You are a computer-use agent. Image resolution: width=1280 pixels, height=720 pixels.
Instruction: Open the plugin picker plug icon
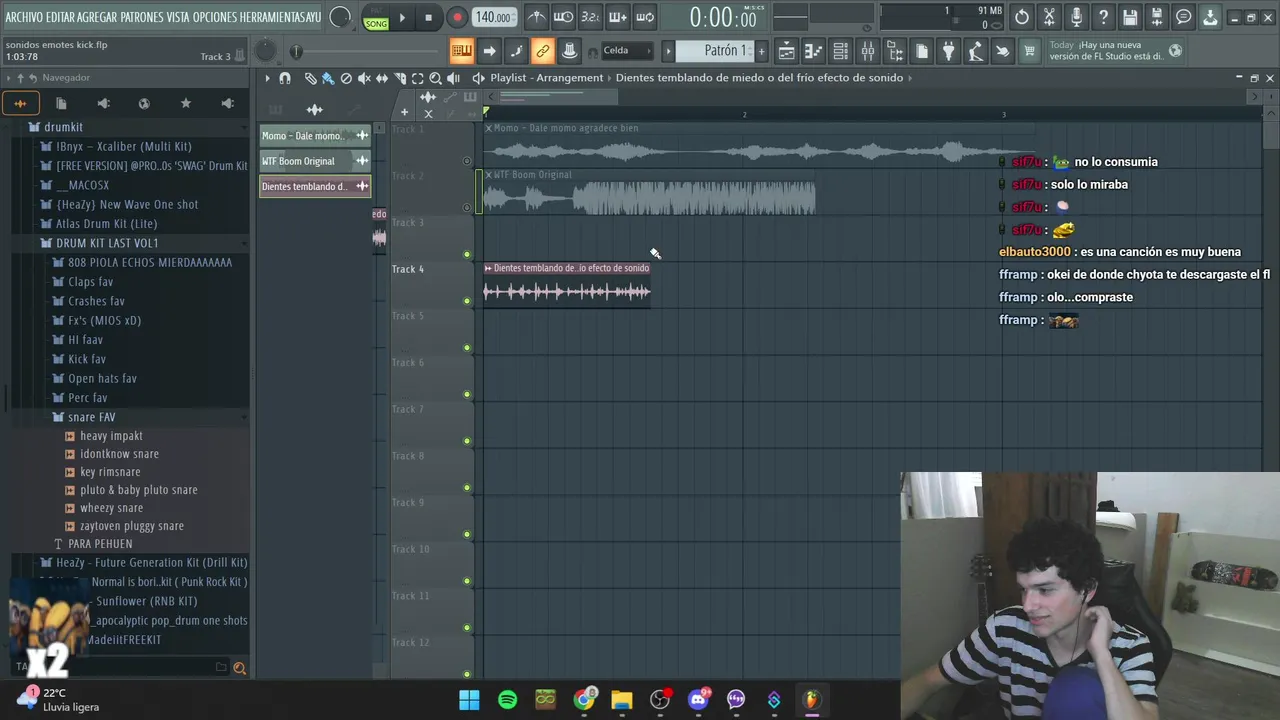pos(949,51)
